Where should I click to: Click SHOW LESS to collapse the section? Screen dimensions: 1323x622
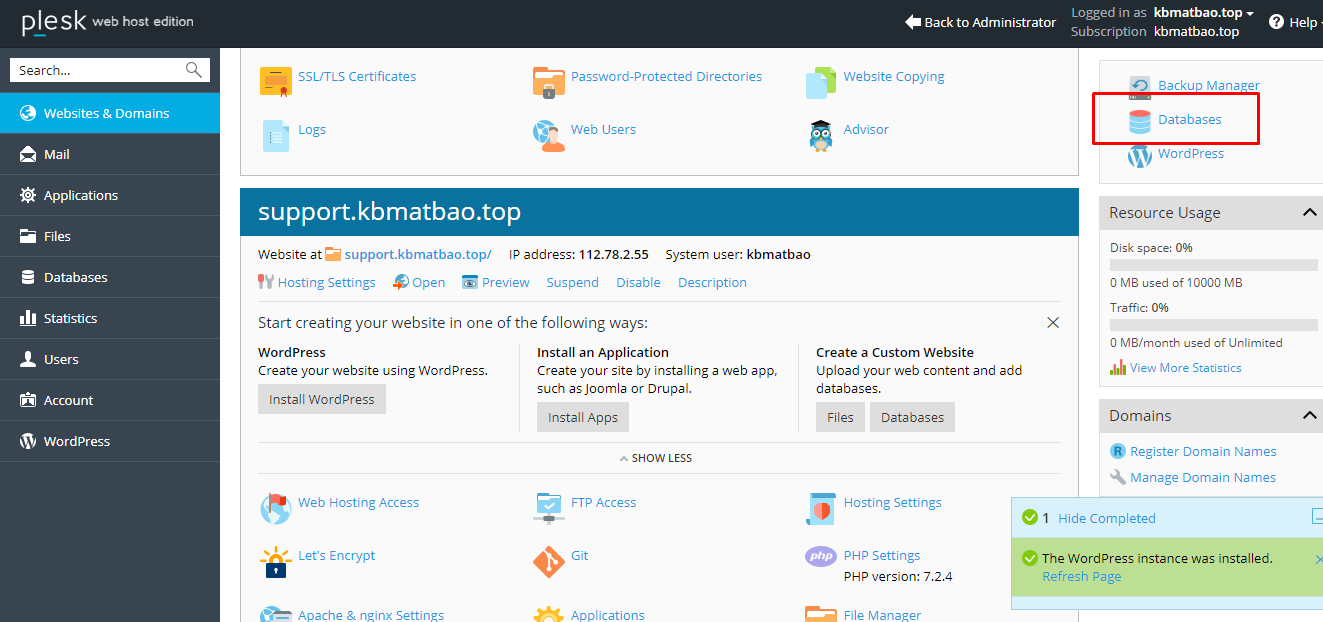(655, 458)
